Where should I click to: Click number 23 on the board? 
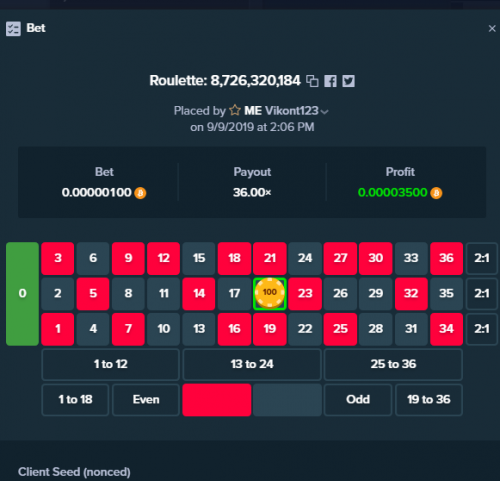tap(305, 294)
